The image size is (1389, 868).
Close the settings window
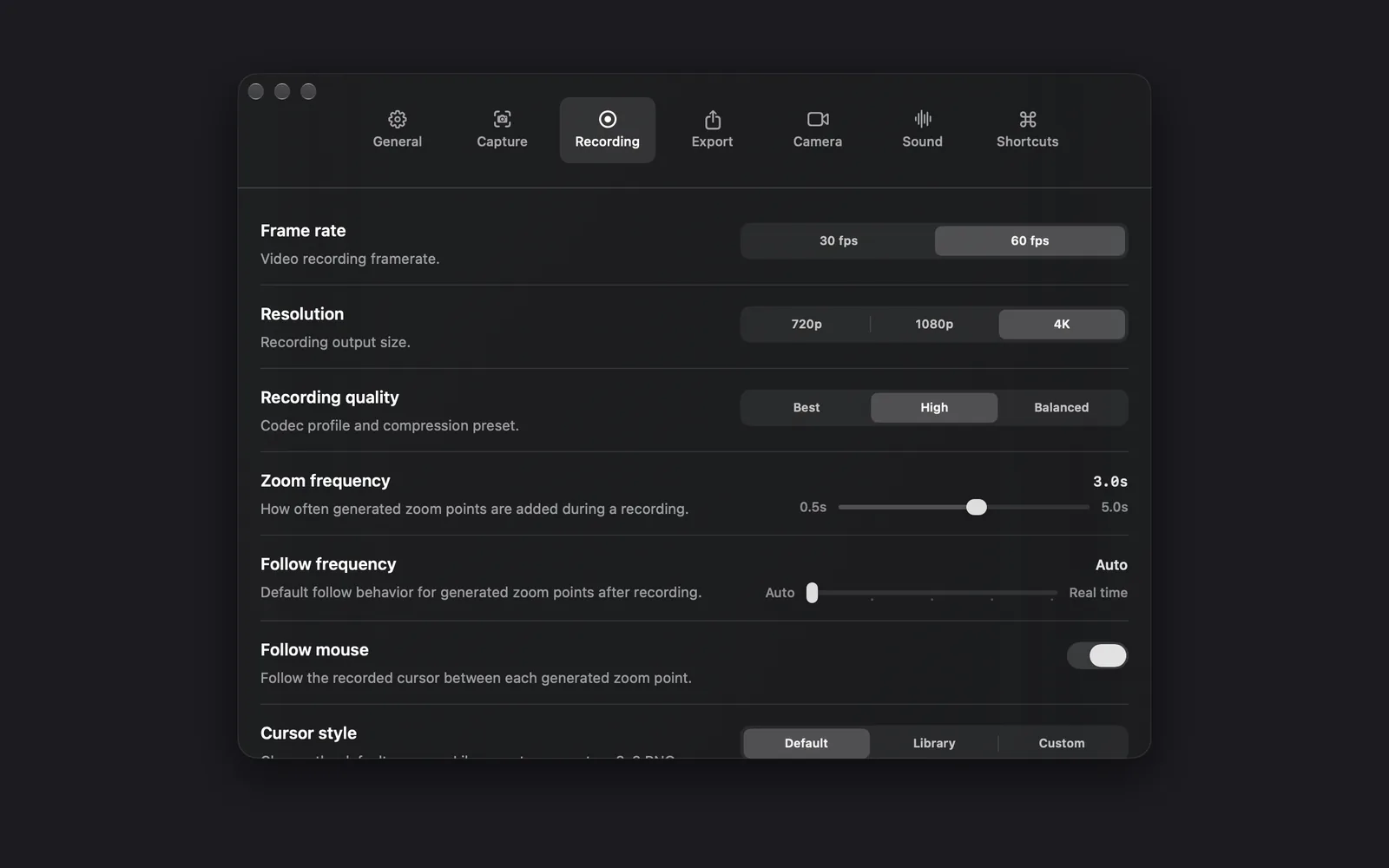[256, 91]
